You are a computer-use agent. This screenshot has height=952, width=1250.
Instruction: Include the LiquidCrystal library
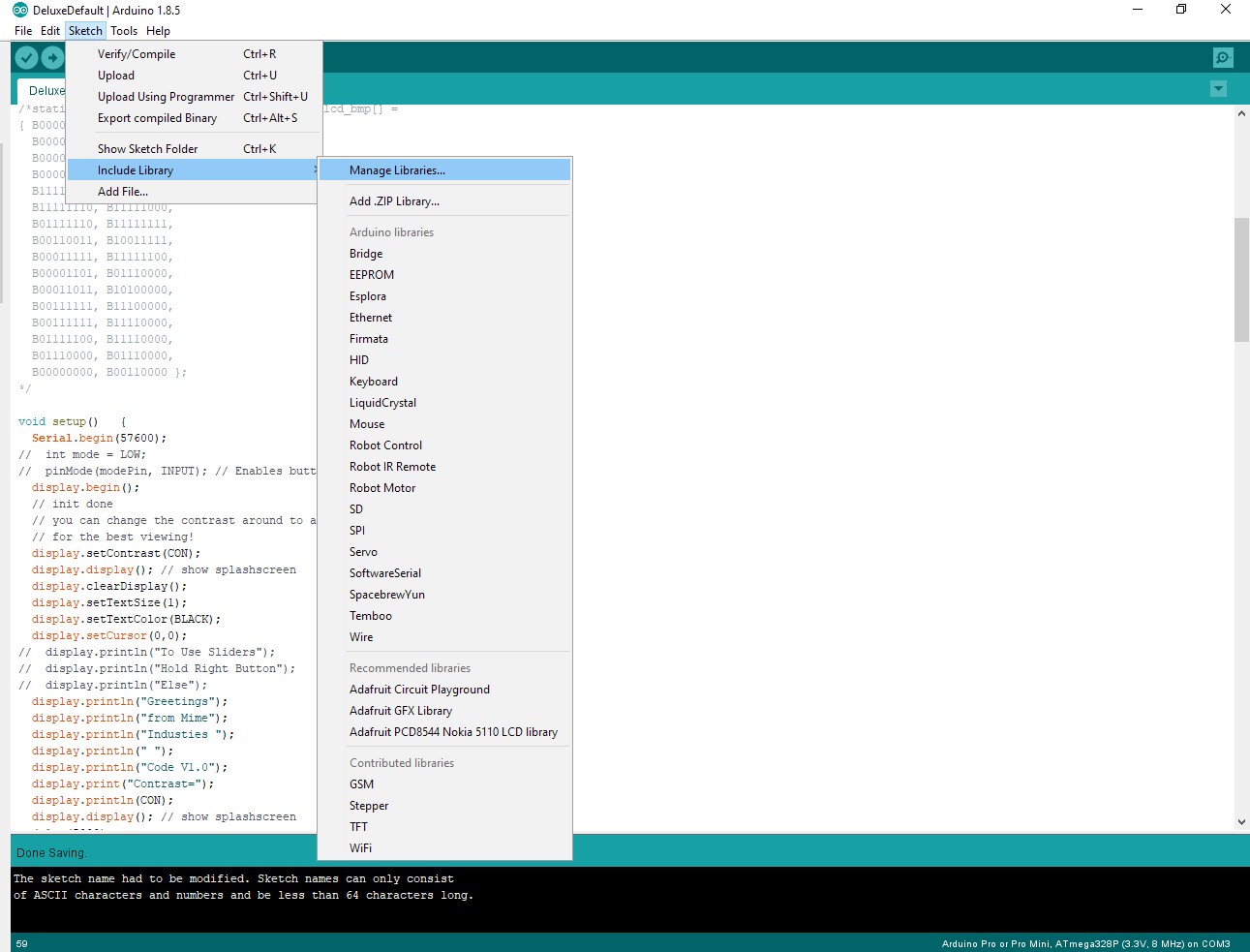382,403
